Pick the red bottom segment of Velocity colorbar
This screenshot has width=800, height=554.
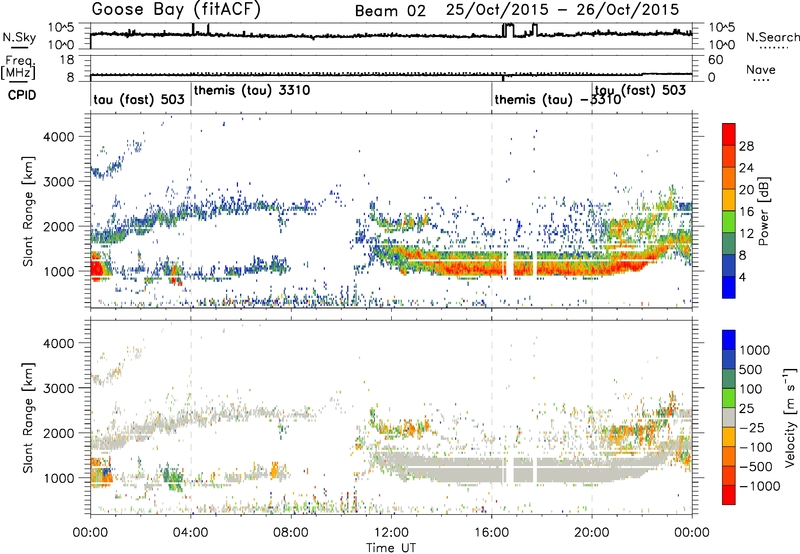point(729,495)
